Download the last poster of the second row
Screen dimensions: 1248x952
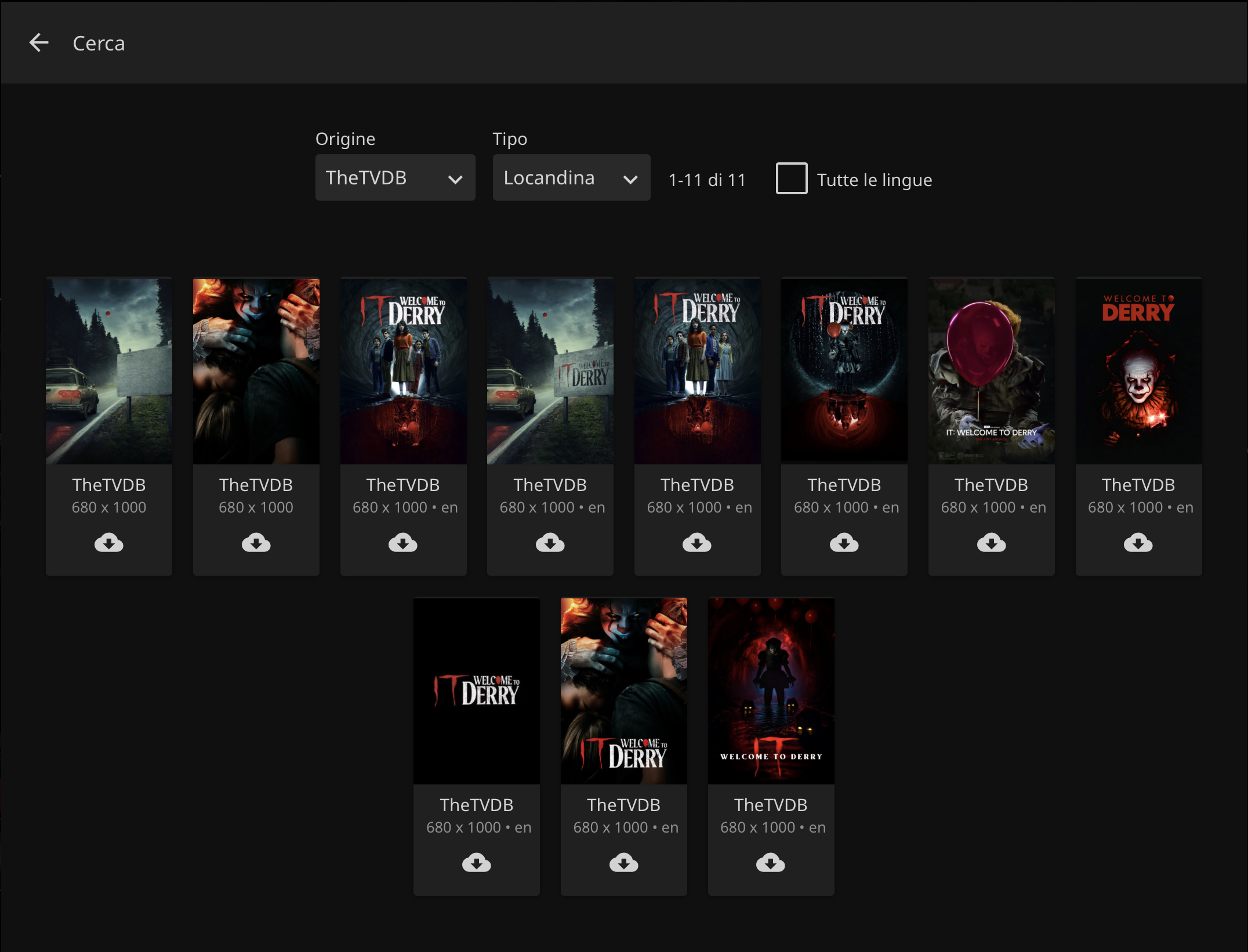point(770,863)
